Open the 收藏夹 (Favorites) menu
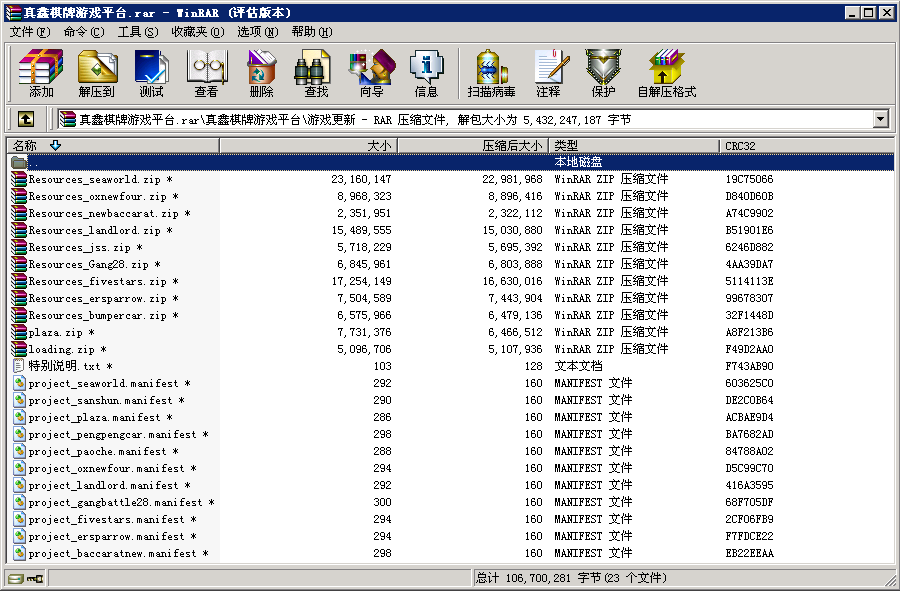900x591 pixels. [196, 32]
